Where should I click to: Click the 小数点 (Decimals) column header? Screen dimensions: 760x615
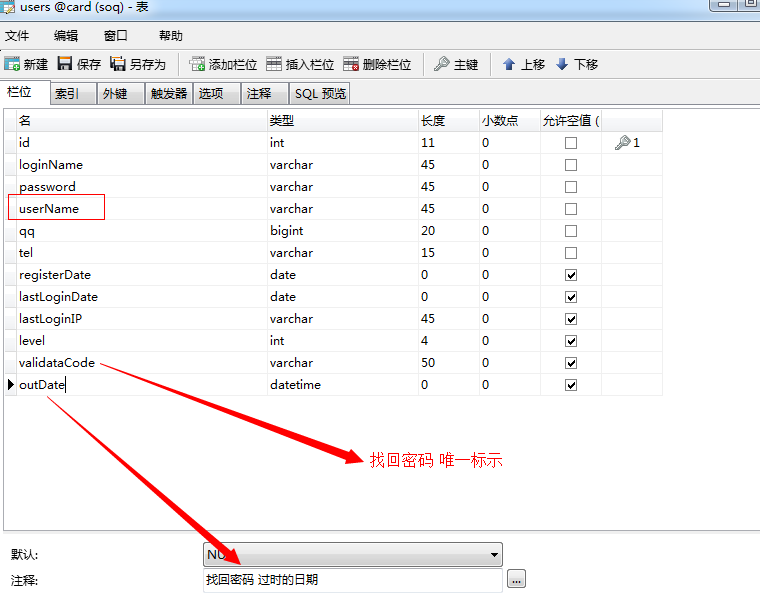[510, 120]
